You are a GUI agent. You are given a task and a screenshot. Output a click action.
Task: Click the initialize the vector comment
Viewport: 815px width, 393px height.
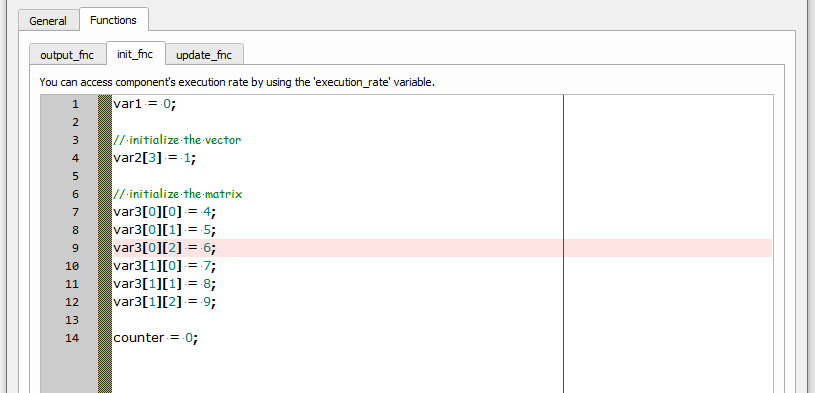pyautogui.click(x=177, y=140)
